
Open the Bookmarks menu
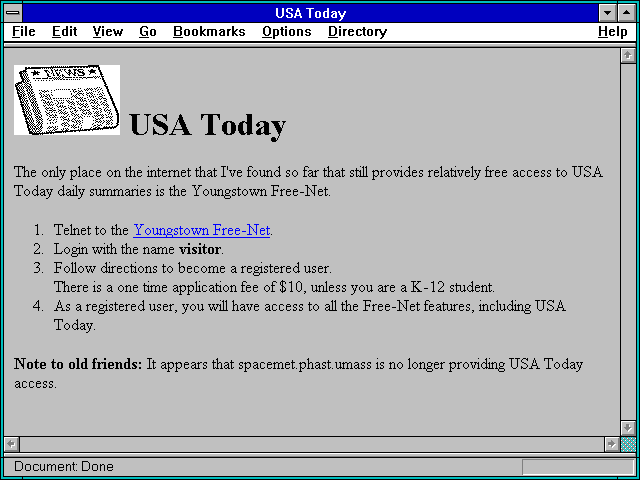tap(209, 32)
